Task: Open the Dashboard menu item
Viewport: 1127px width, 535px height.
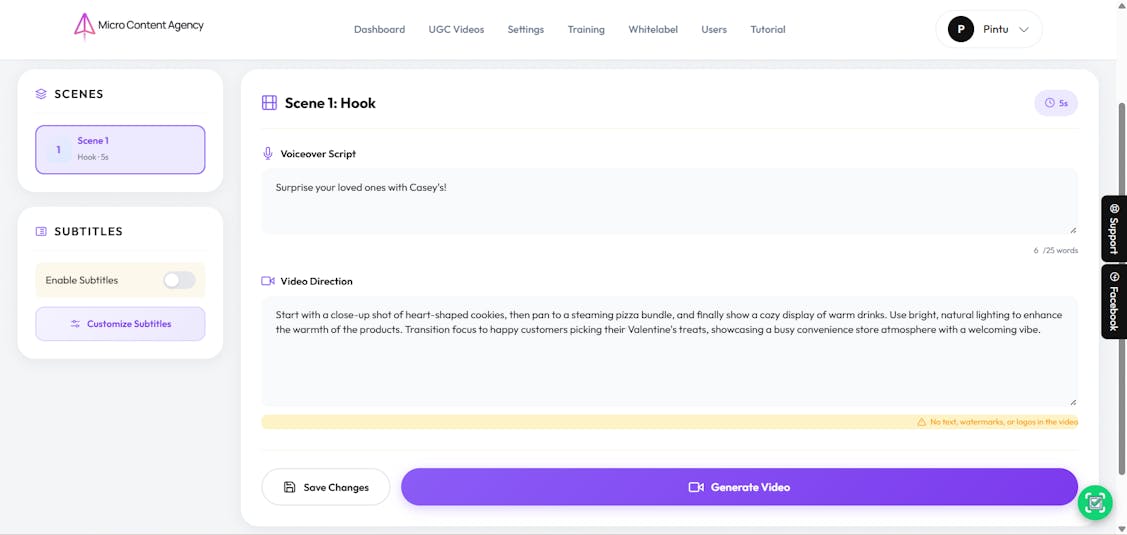Action: coord(379,29)
